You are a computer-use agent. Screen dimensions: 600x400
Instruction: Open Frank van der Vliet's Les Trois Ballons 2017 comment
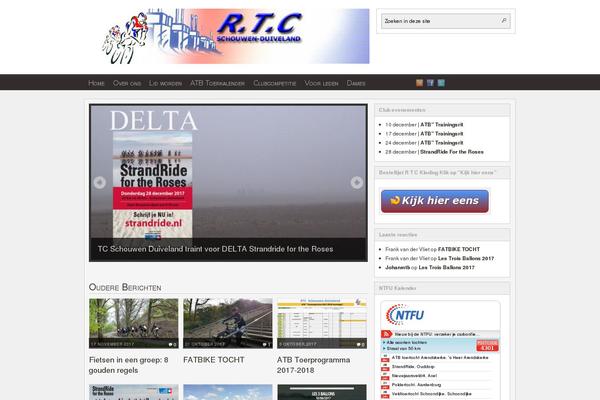click(x=466, y=258)
